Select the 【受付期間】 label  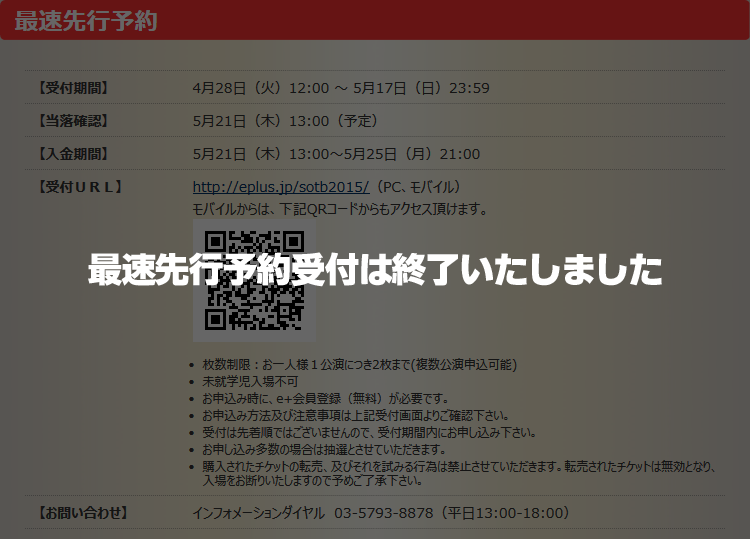73,88
